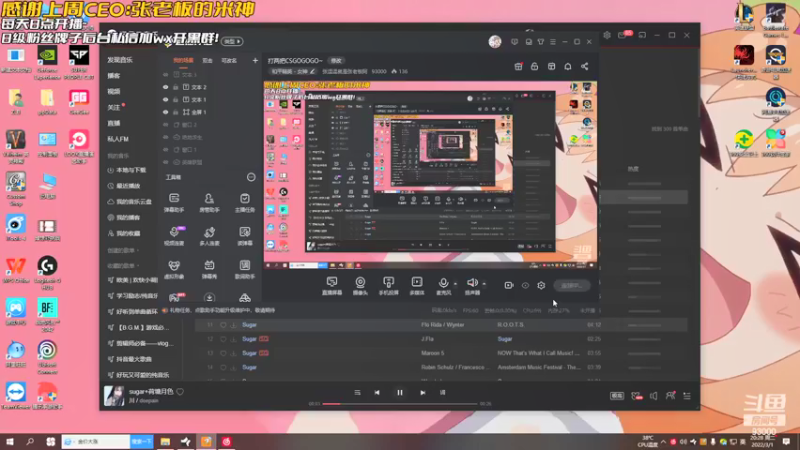Open the dropdown arrow beside 麦克风
Image resolution: width=800 pixels, height=450 pixels.
click(x=455, y=284)
